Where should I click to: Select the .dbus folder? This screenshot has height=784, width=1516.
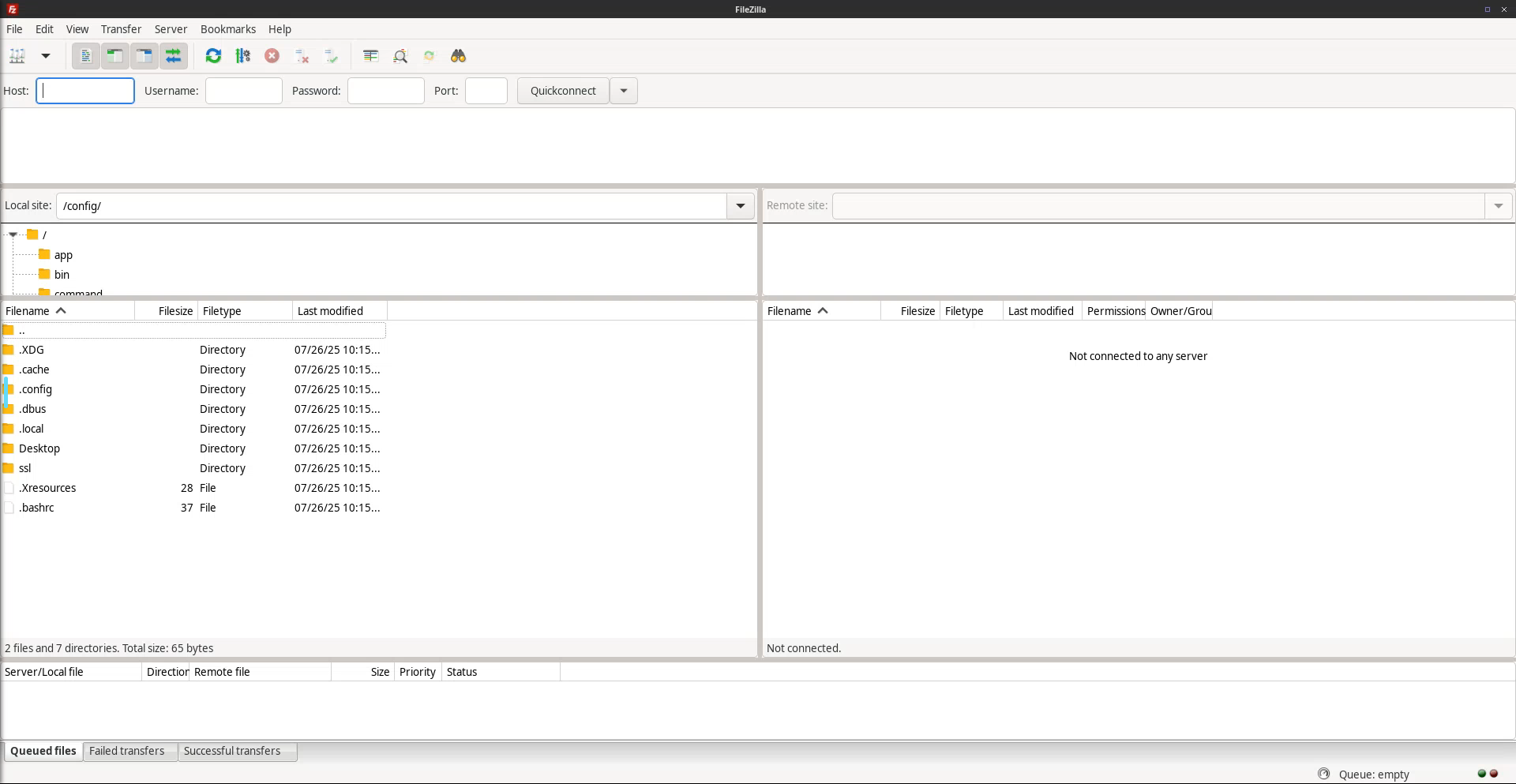click(x=194, y=409)
